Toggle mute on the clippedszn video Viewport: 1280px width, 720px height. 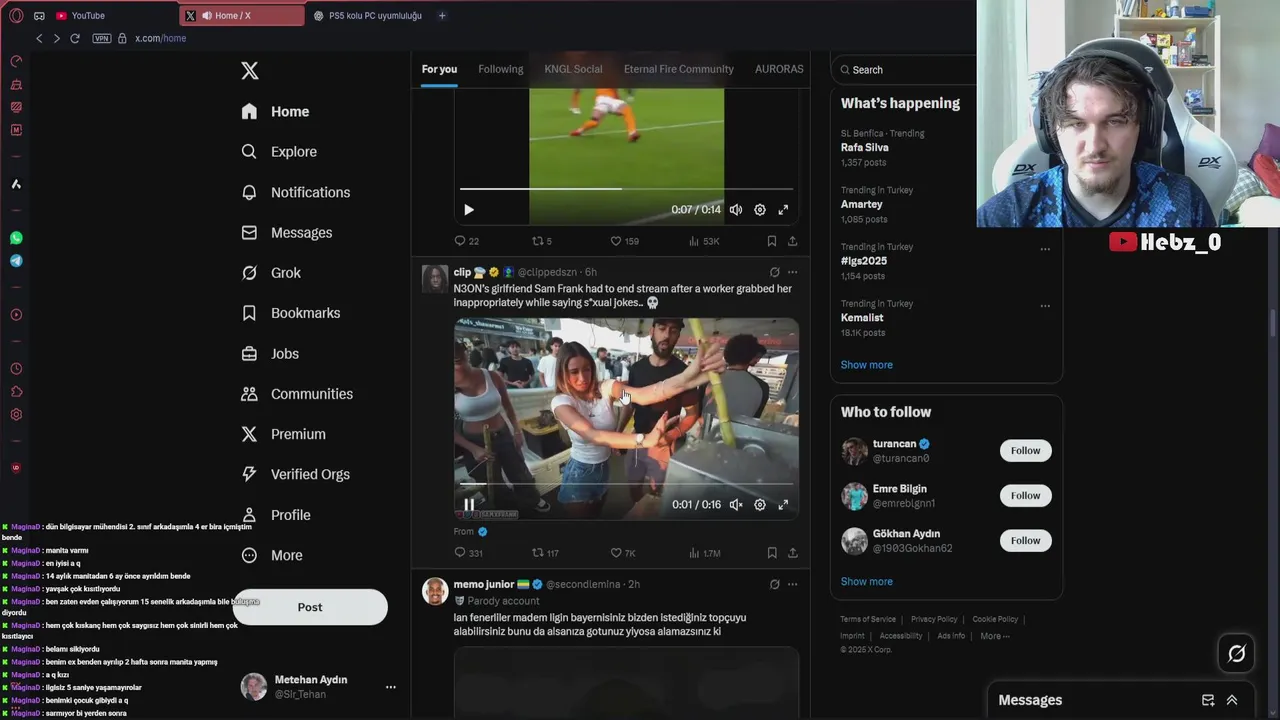coord(736,505)
